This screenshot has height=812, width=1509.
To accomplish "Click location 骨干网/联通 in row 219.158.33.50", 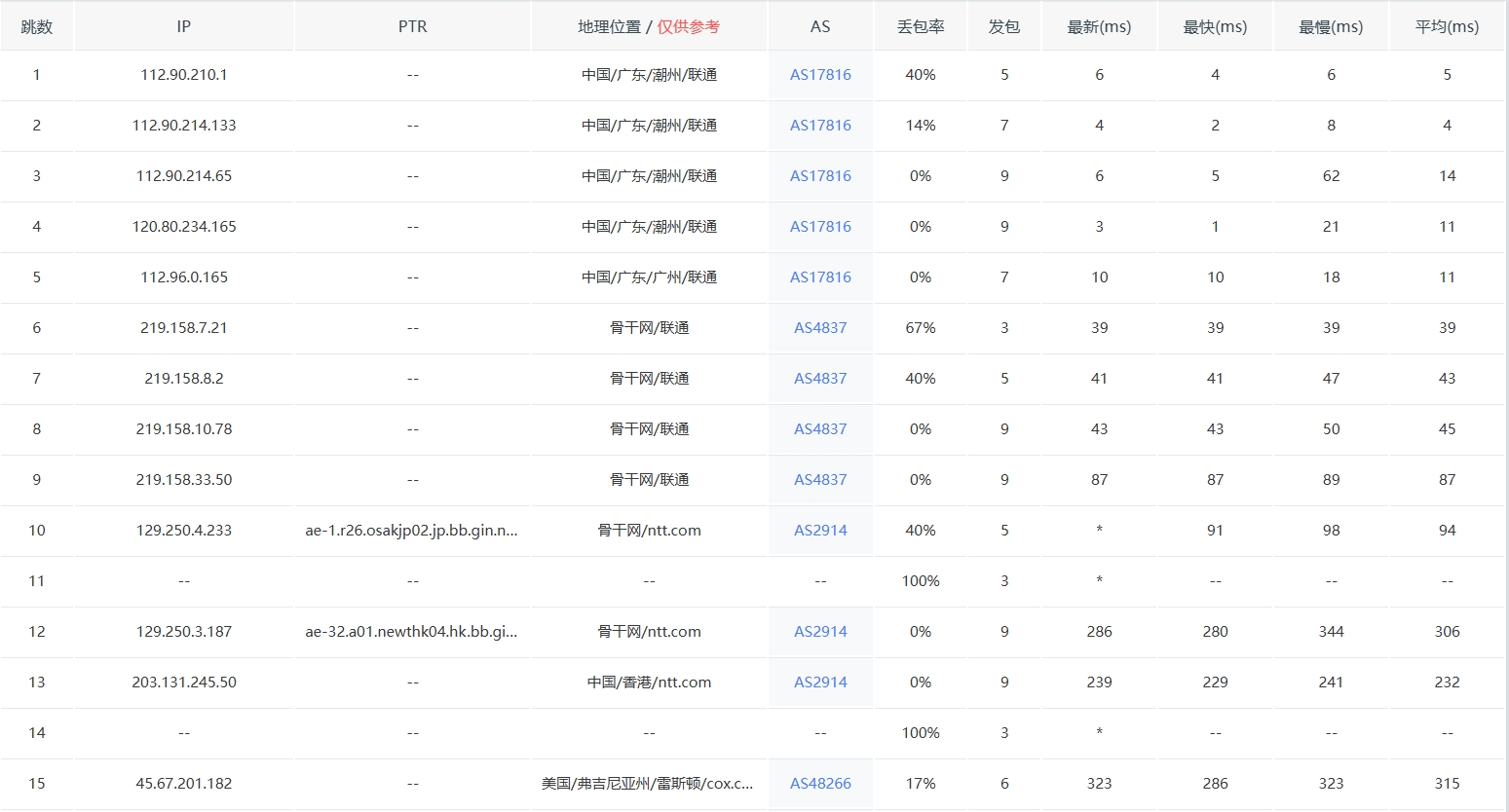I will [650, 480].
